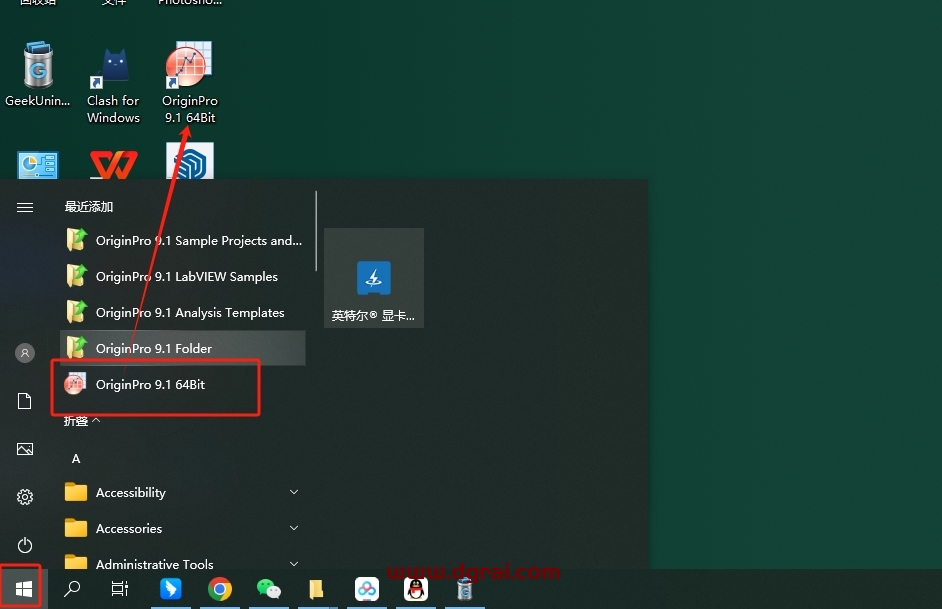This screenshot has height=609, width=942.
Task: Click the Windows Start button
Action: (23, 589)
